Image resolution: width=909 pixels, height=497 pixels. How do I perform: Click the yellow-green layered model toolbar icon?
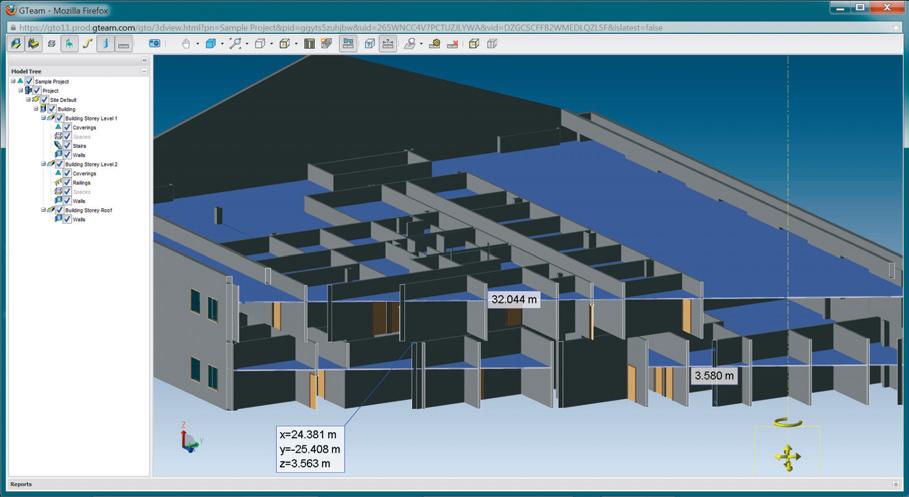point(34,43)
